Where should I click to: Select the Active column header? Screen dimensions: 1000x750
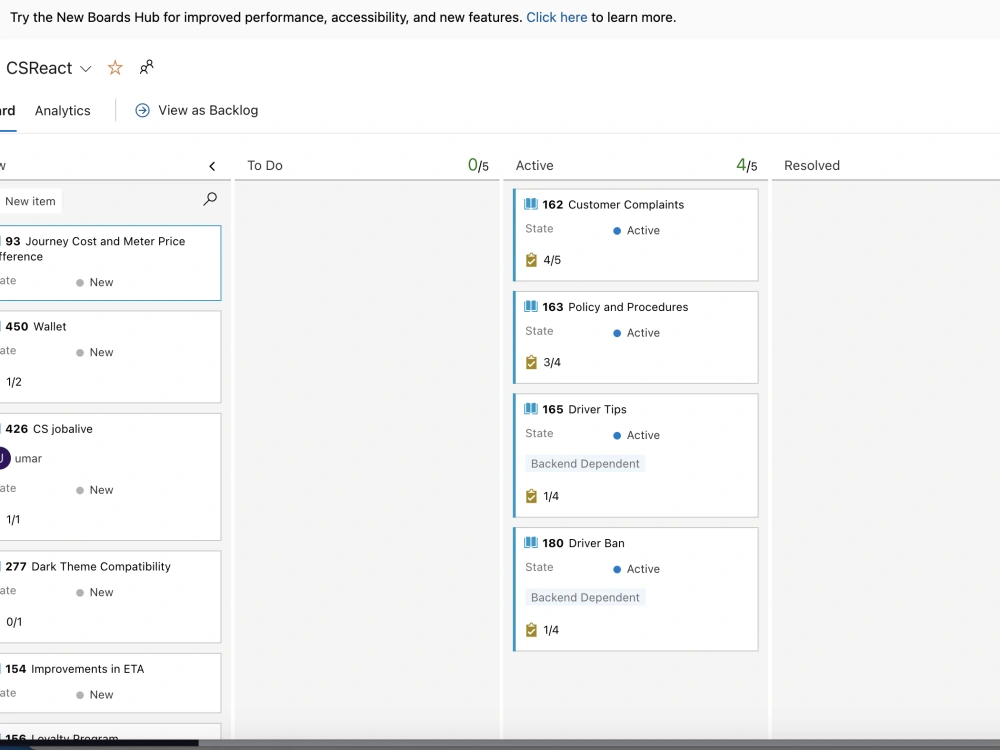point(534,165)
